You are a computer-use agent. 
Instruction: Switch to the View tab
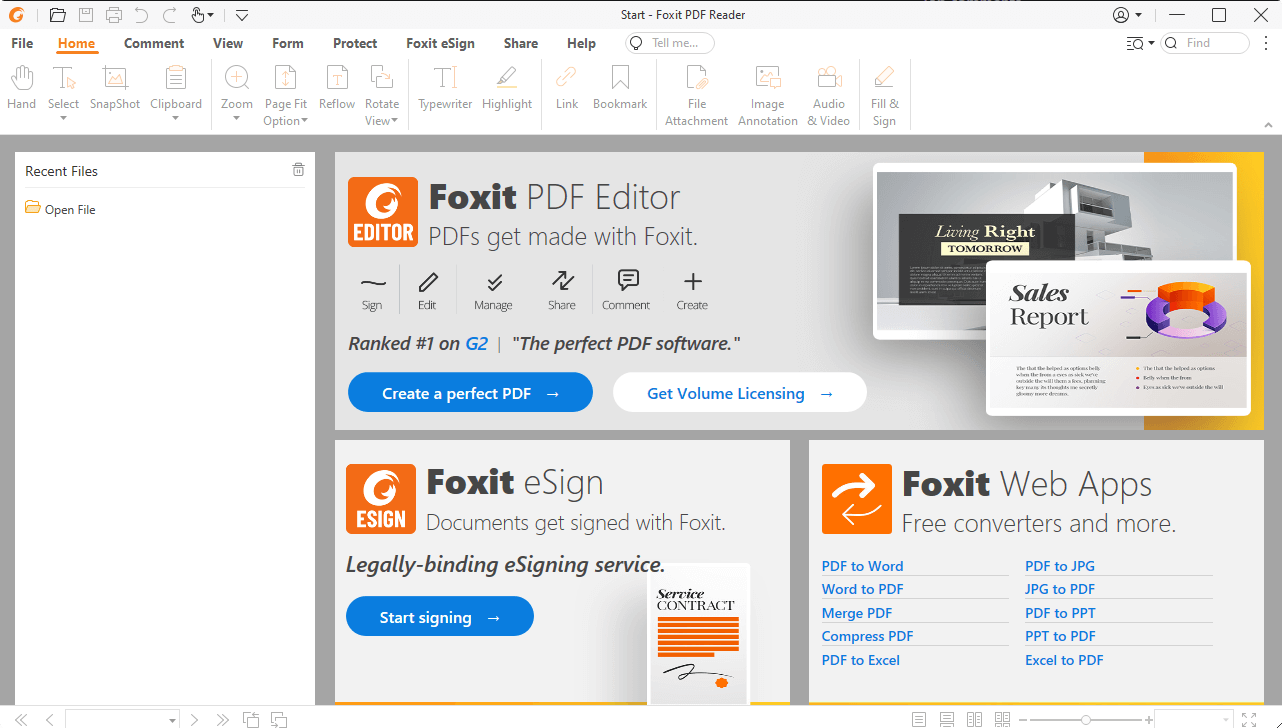(228, 43)
